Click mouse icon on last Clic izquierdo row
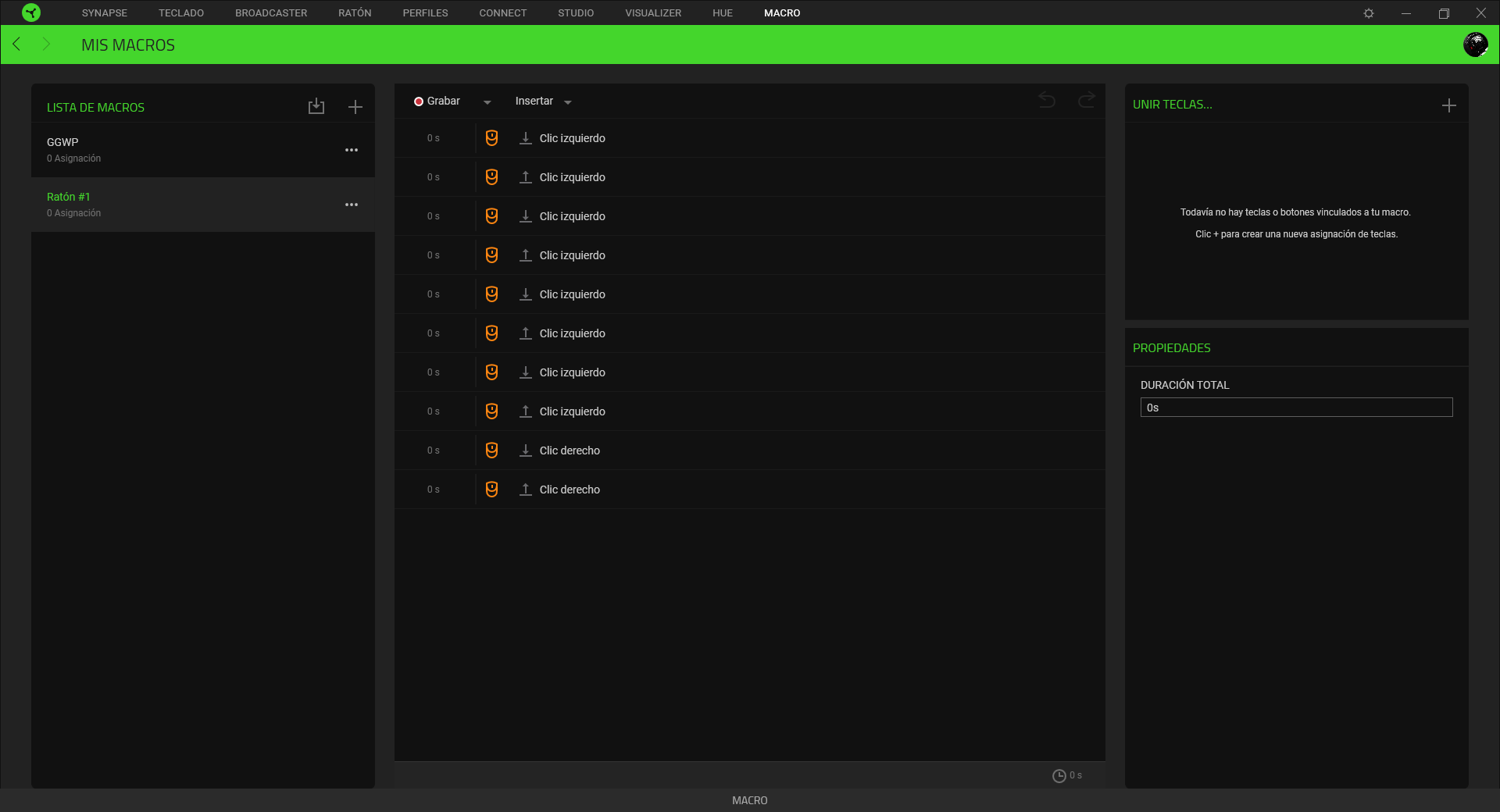 (491, 411)
